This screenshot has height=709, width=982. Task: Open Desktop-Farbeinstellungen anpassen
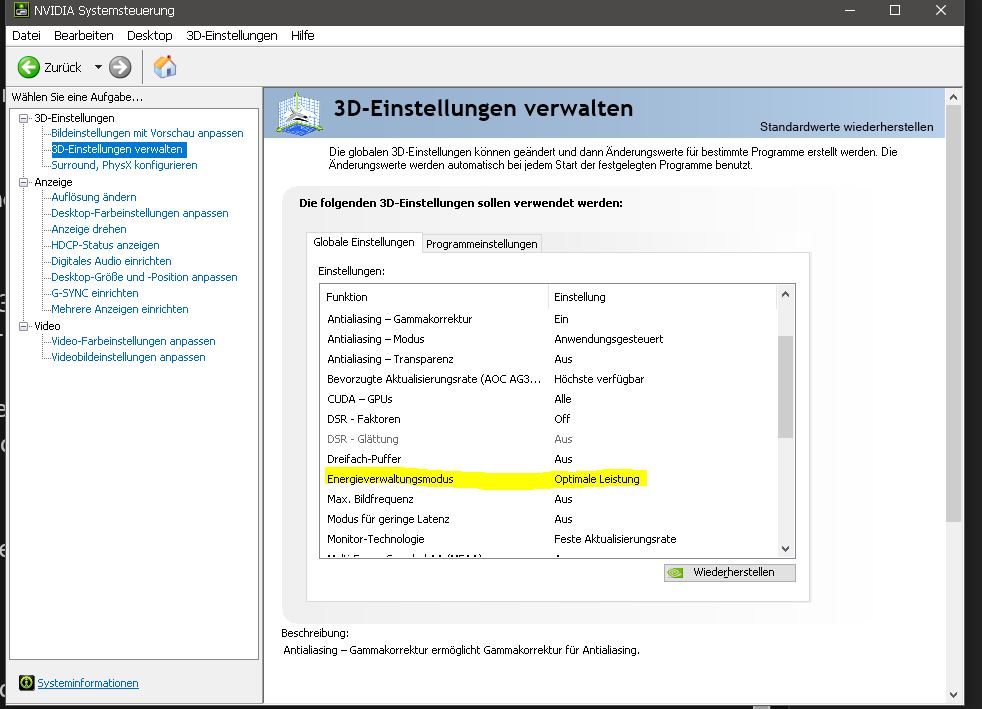[x=140, y=214]
